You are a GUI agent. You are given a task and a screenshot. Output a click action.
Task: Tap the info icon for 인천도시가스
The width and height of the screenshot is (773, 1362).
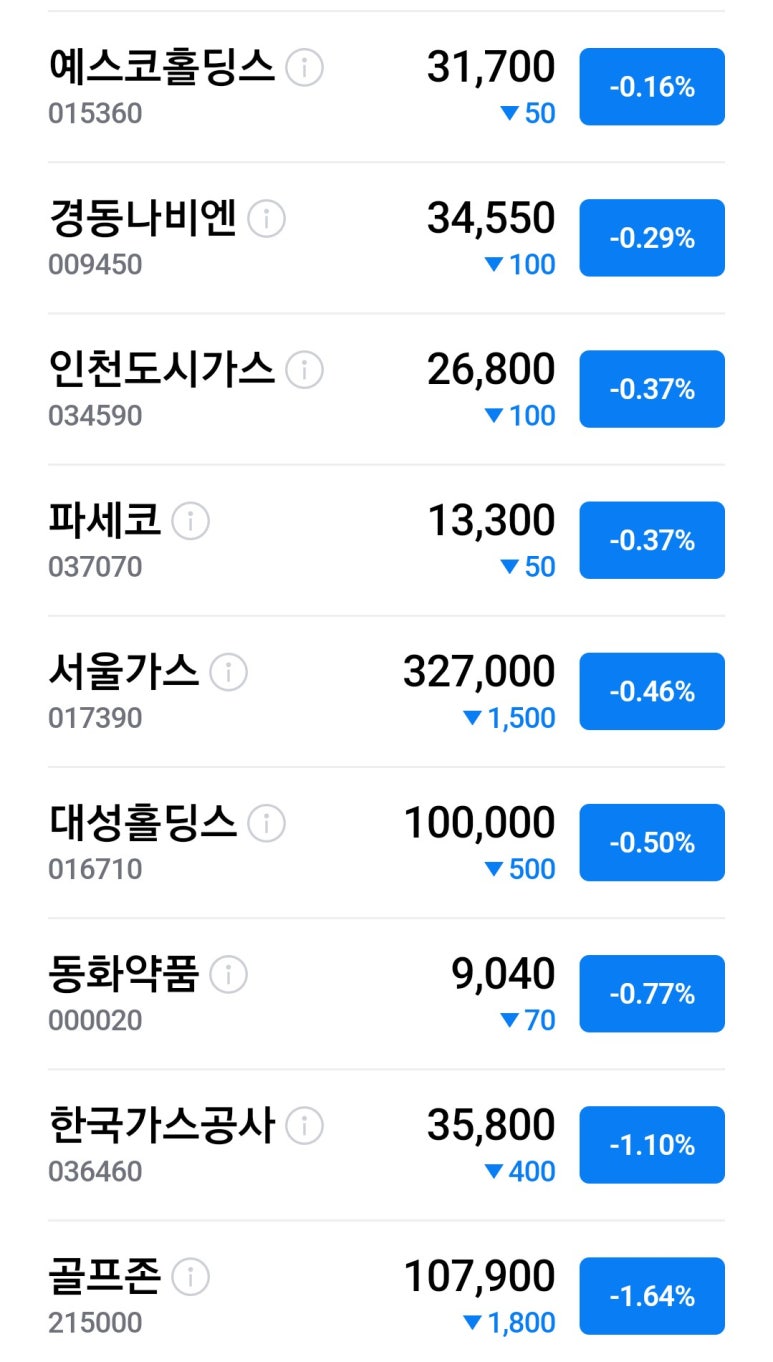point(305,370)
